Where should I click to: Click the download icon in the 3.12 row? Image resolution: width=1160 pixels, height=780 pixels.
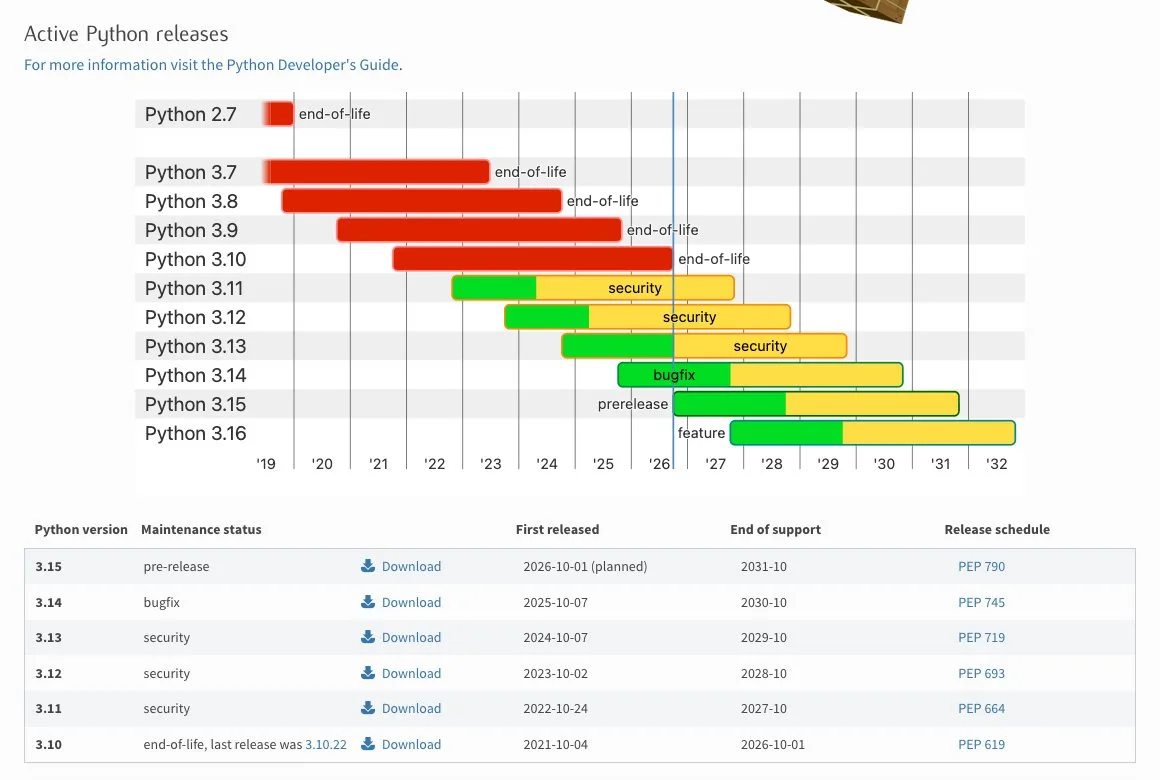(368, 673)
